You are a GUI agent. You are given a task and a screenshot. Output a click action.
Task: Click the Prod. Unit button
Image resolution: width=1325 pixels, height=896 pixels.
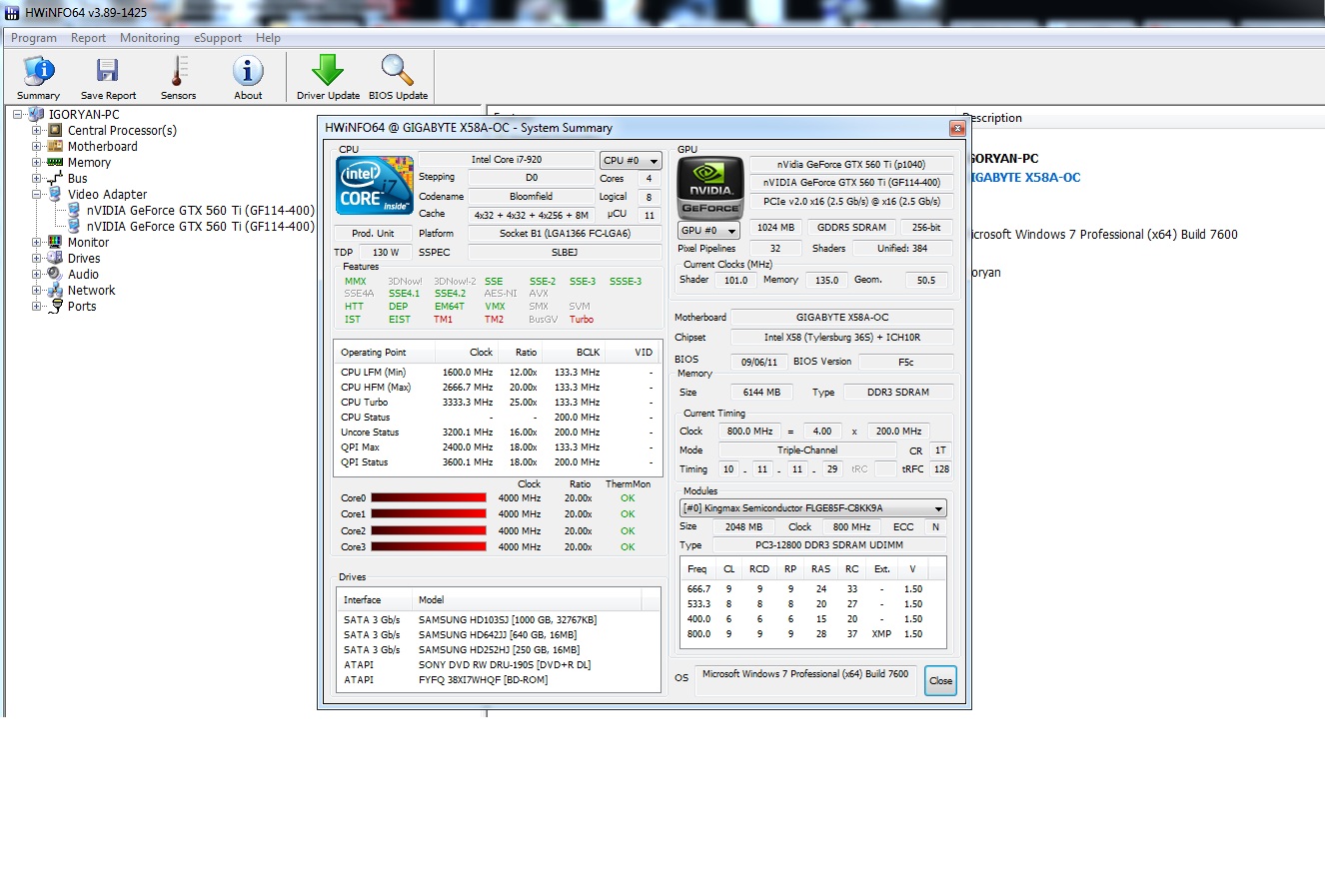(373, 233)
